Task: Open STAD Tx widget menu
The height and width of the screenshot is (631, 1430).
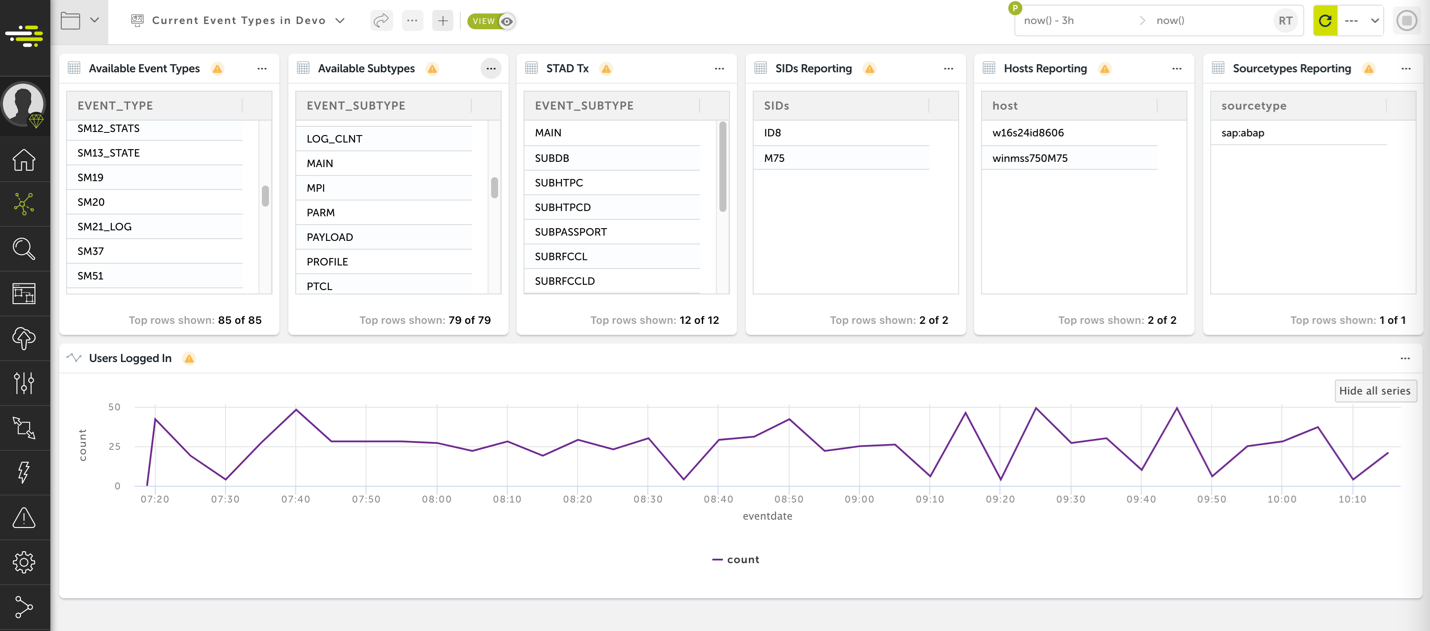Action: 719,69
